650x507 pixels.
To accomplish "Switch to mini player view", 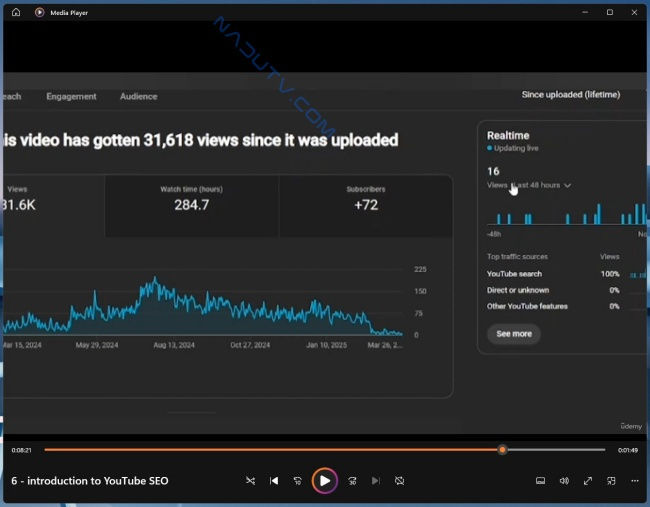I will [x=611, y=481].
